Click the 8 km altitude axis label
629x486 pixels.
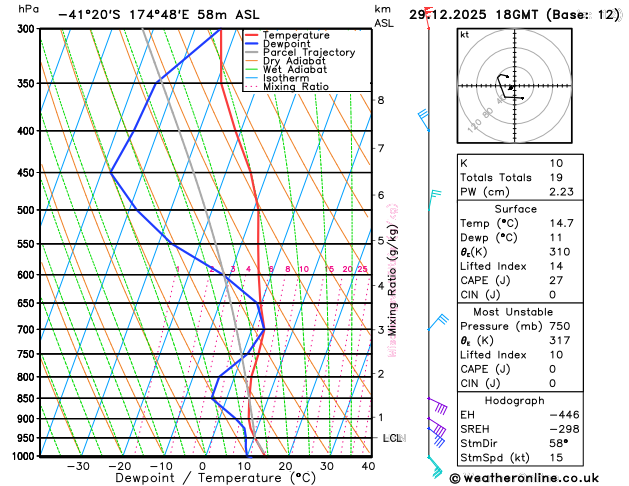tap(381, 100)
